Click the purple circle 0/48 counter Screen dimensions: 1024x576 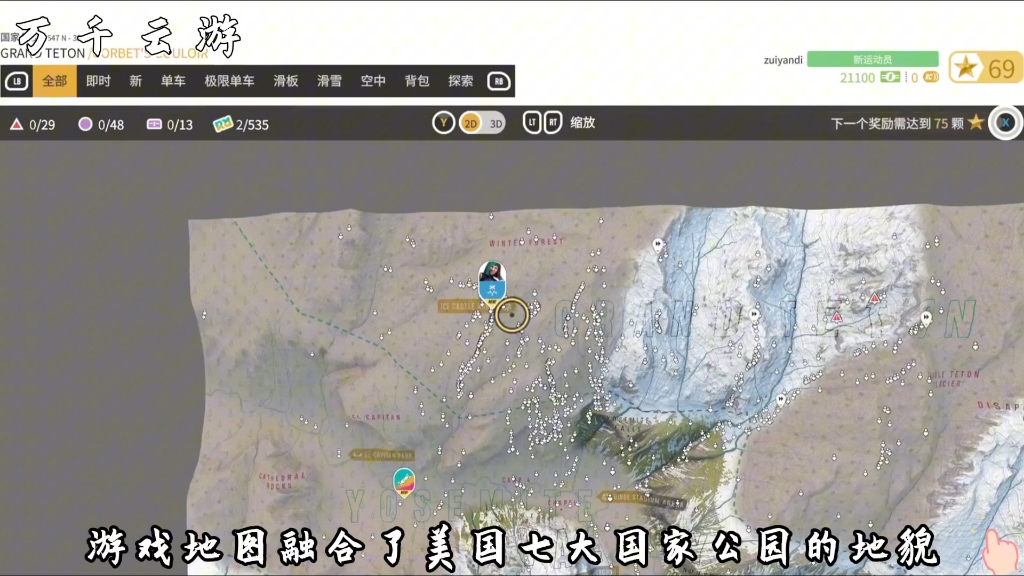(101, 124)
